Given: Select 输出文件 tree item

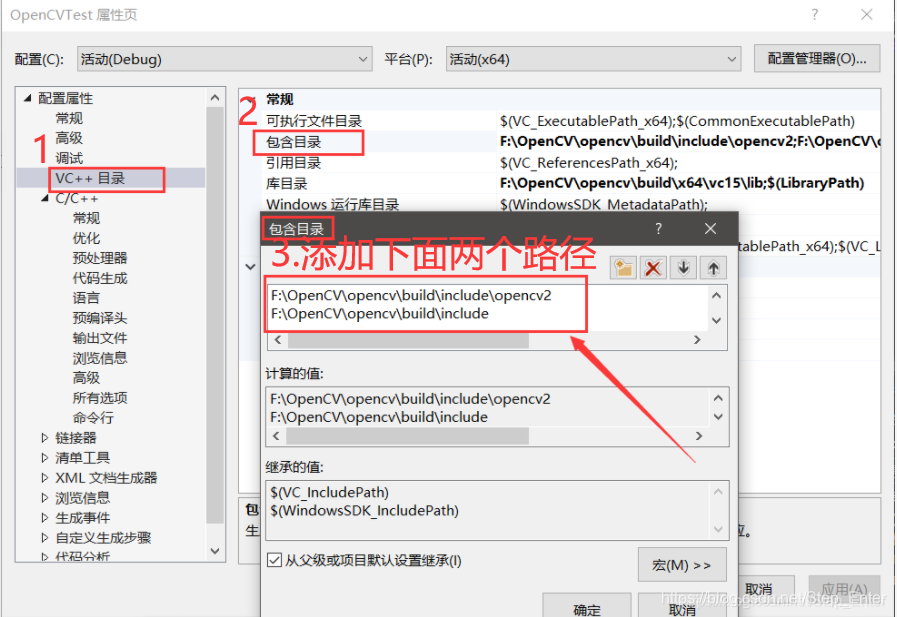Looking at the screenshot, I should (100, 338).
